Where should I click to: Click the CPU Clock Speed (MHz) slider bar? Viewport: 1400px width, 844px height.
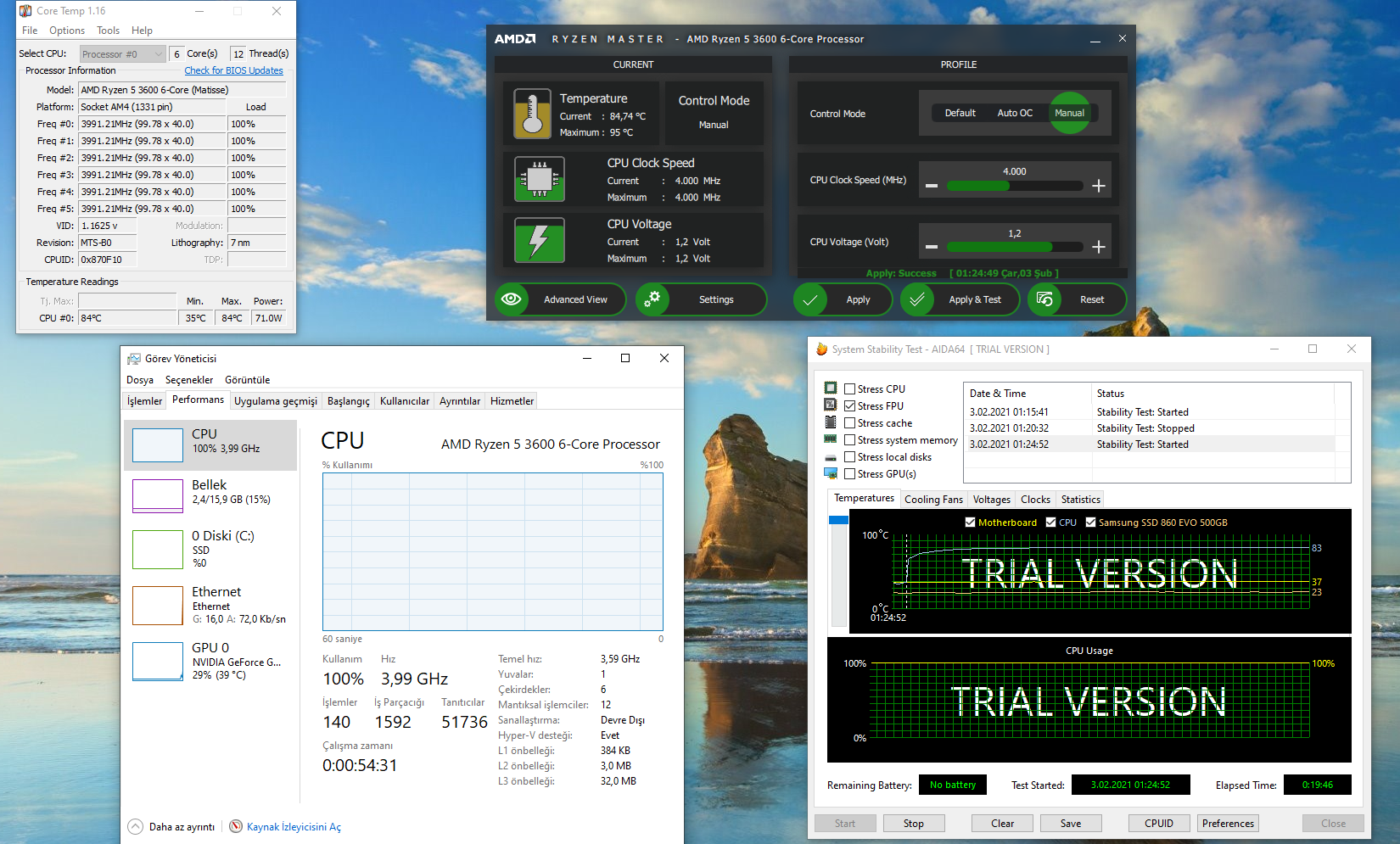[1015, 186]
